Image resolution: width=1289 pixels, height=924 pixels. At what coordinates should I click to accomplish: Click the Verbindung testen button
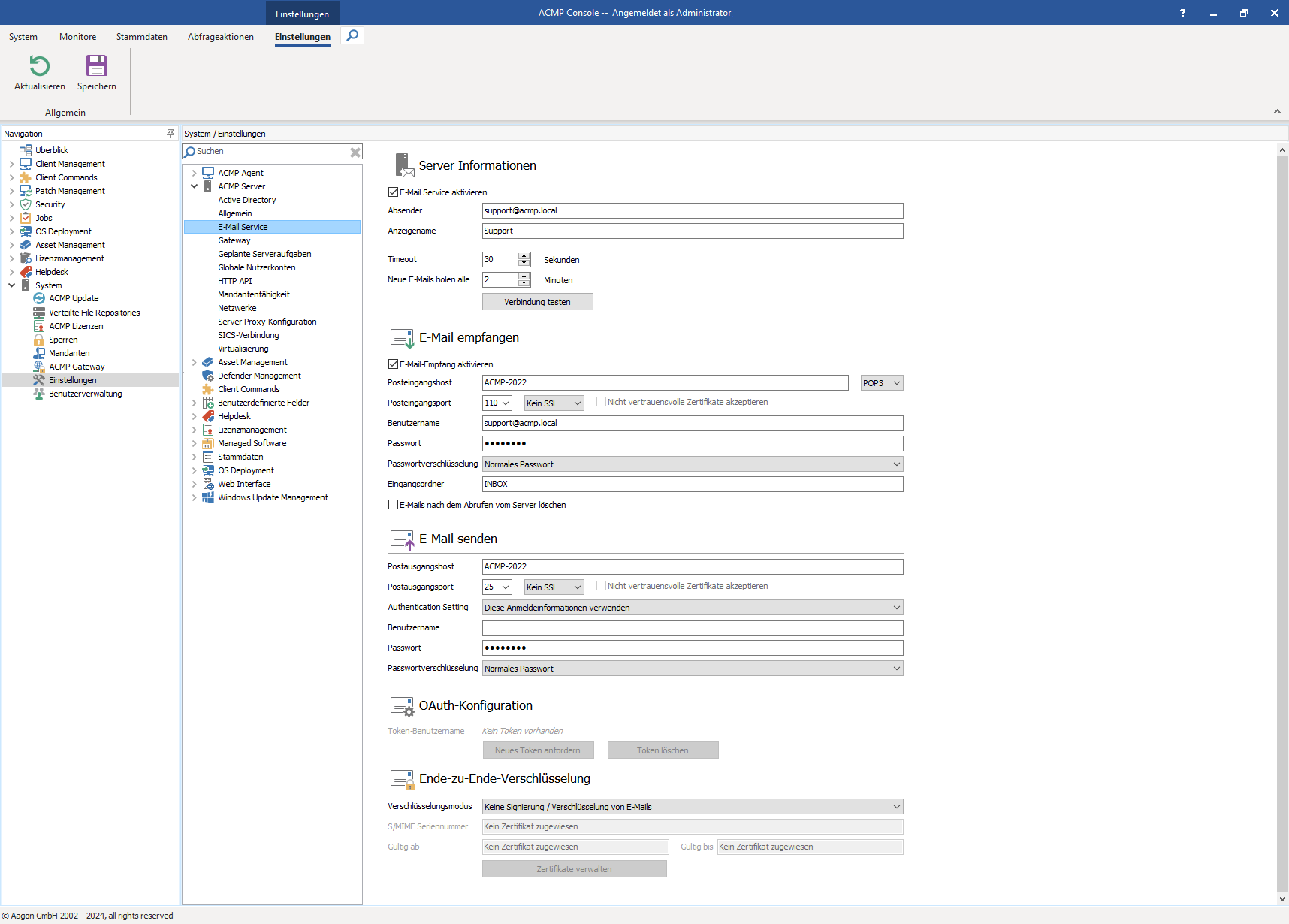(x=537, y=301)
